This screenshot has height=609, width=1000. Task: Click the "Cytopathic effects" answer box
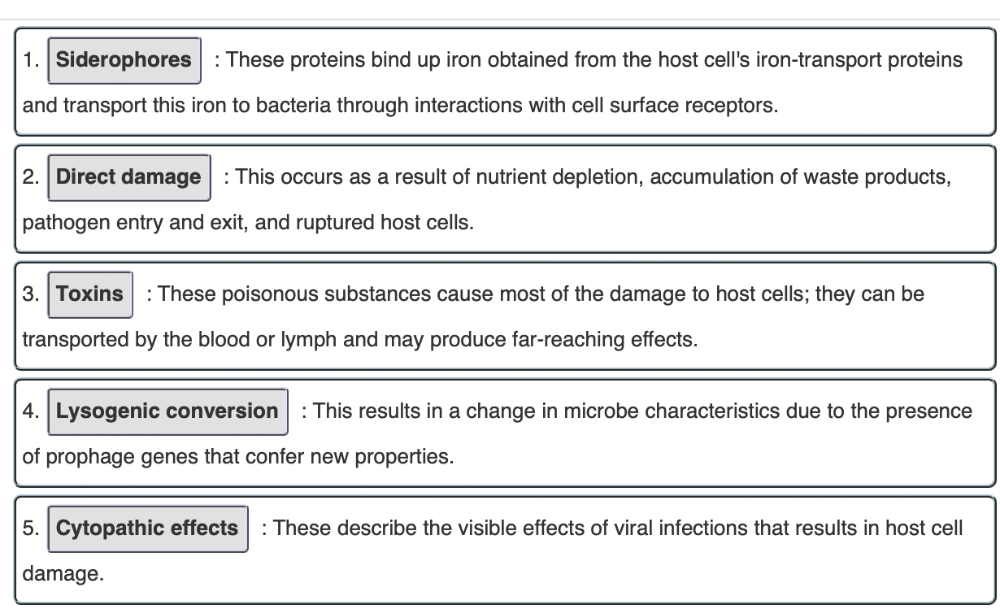[x=147, y=528]
